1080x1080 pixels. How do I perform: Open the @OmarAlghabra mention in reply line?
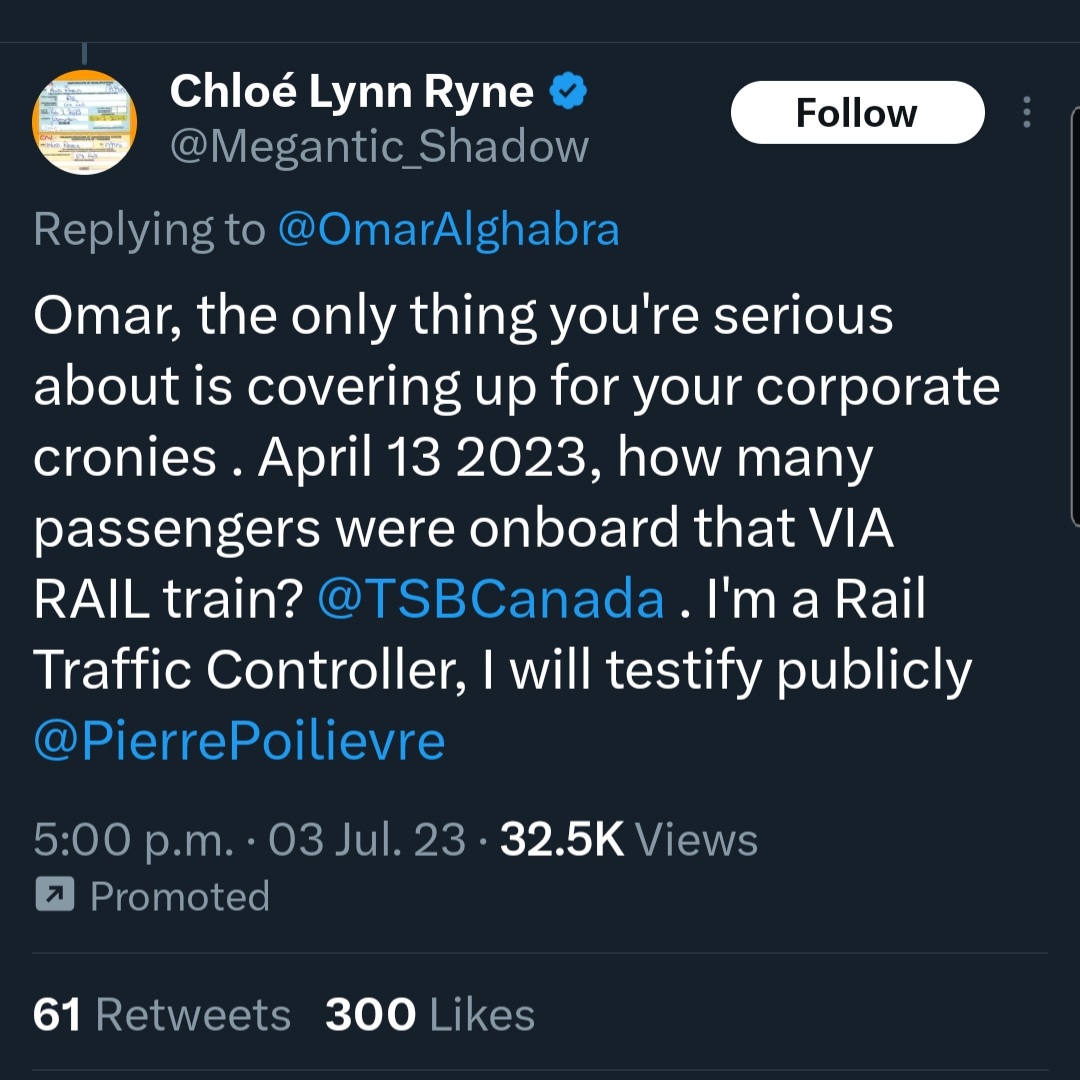[448, 229]
